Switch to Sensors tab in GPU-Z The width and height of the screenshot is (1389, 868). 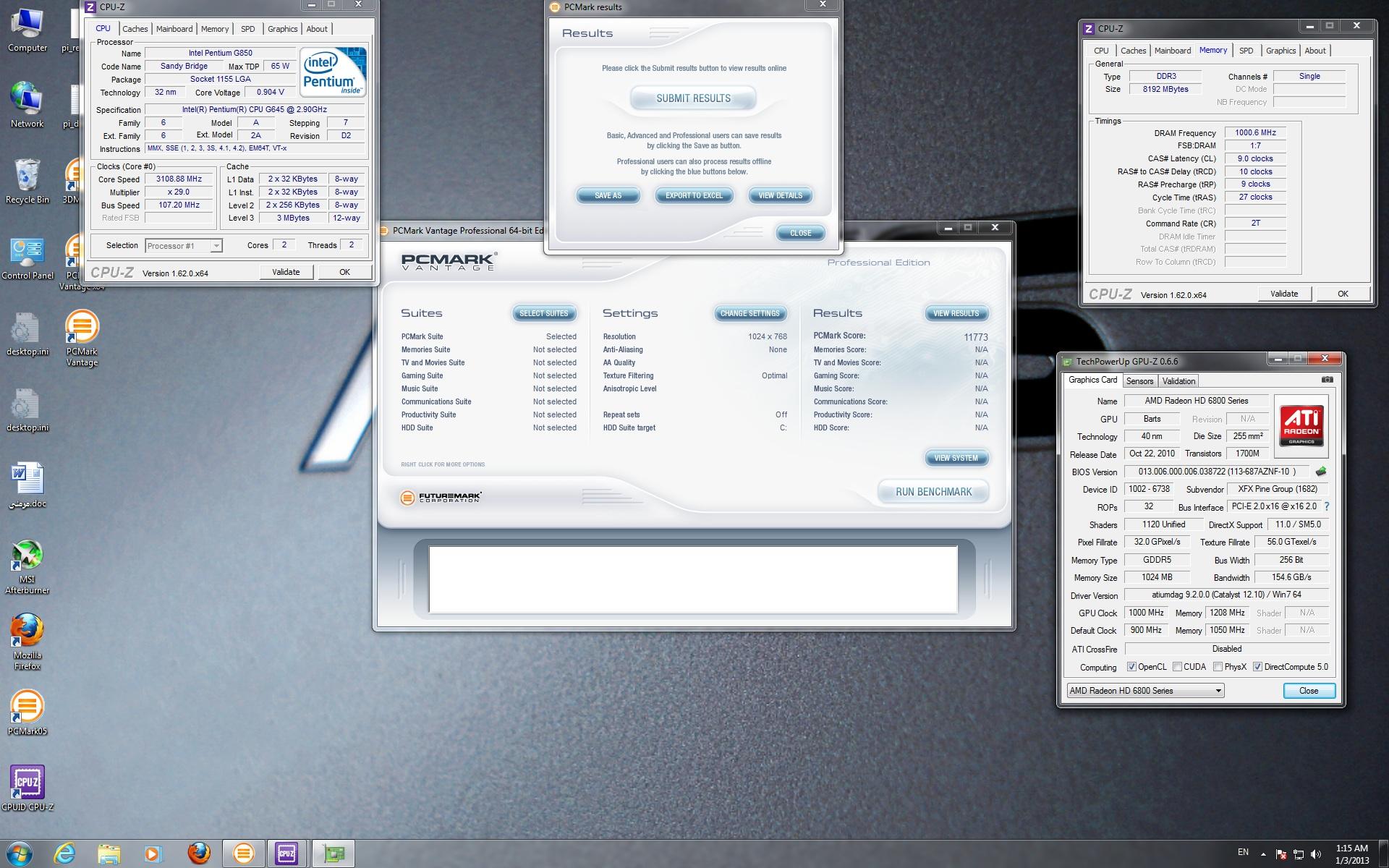point(1139,381)
